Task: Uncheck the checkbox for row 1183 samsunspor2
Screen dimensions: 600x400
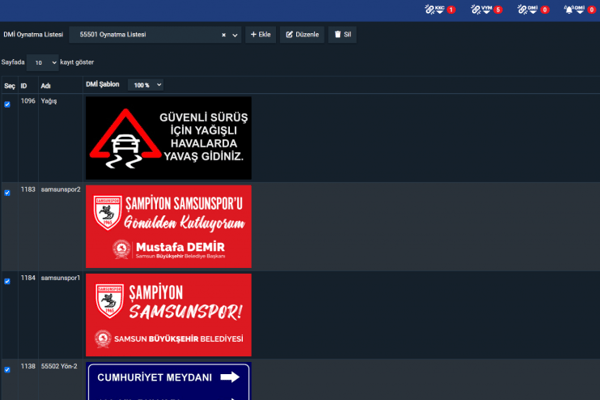Action: coord(7,193)
